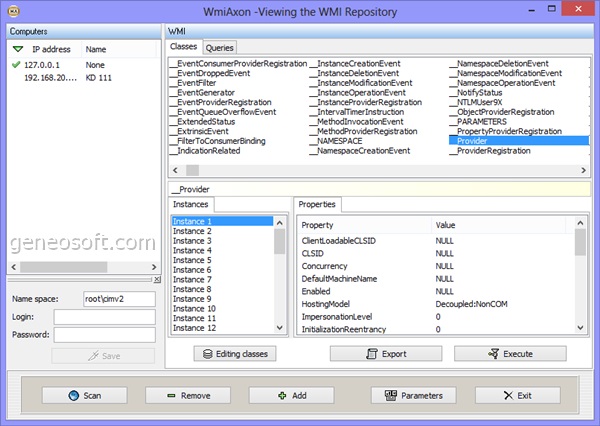Select the __EventFilter class

point(193,83)
